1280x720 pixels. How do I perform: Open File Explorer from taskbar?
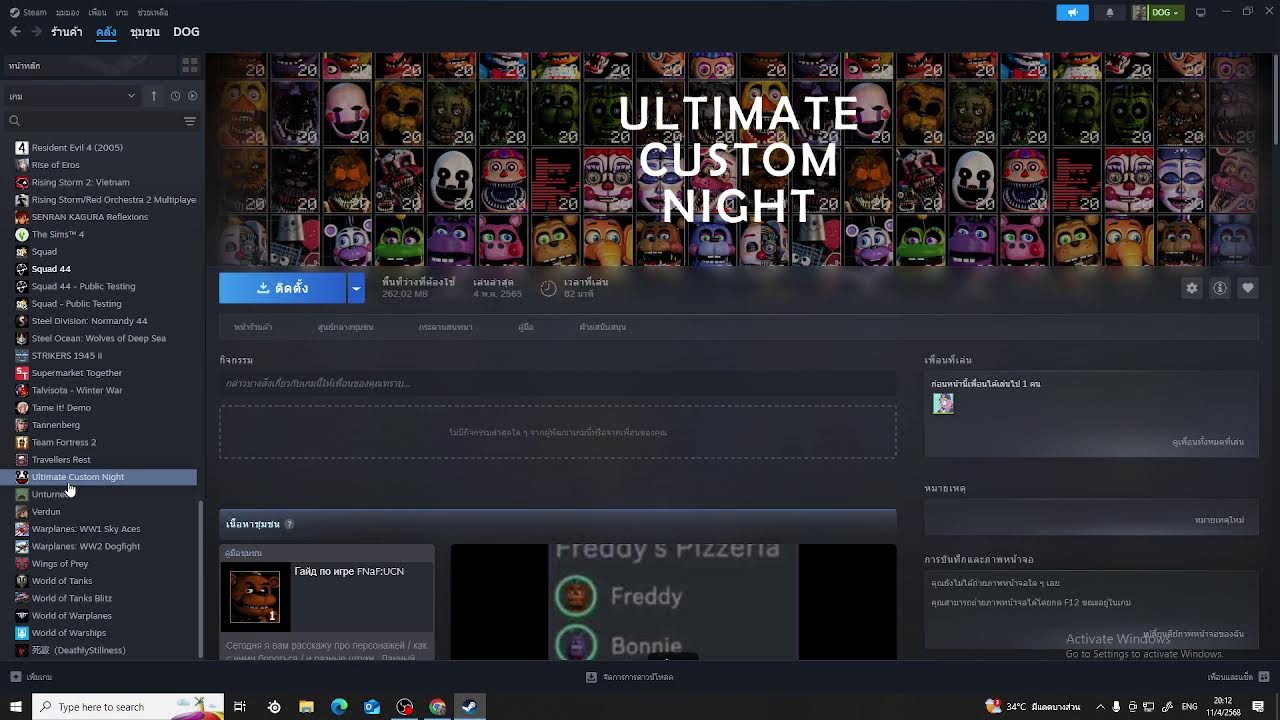(307, 707)
